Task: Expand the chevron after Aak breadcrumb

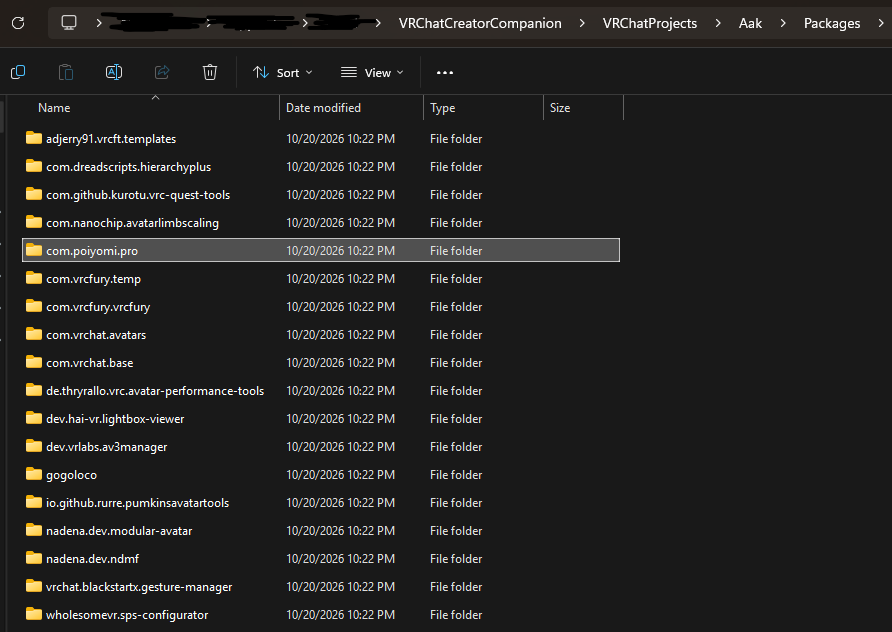Action: click(783, 23)
